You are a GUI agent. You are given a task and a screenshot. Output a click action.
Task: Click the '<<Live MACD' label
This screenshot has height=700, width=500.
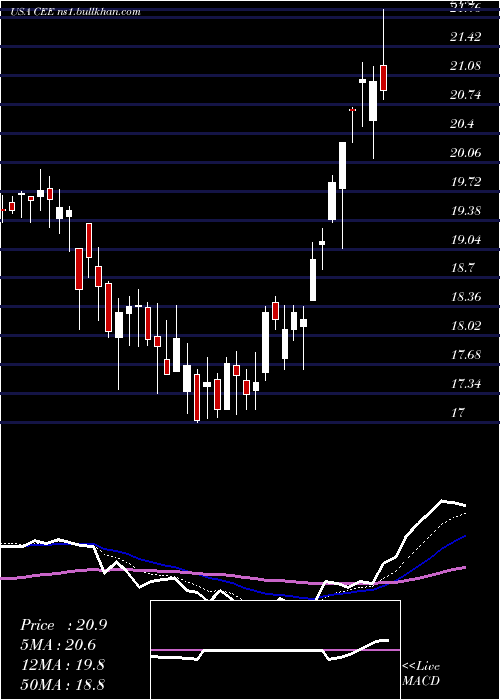421,674
